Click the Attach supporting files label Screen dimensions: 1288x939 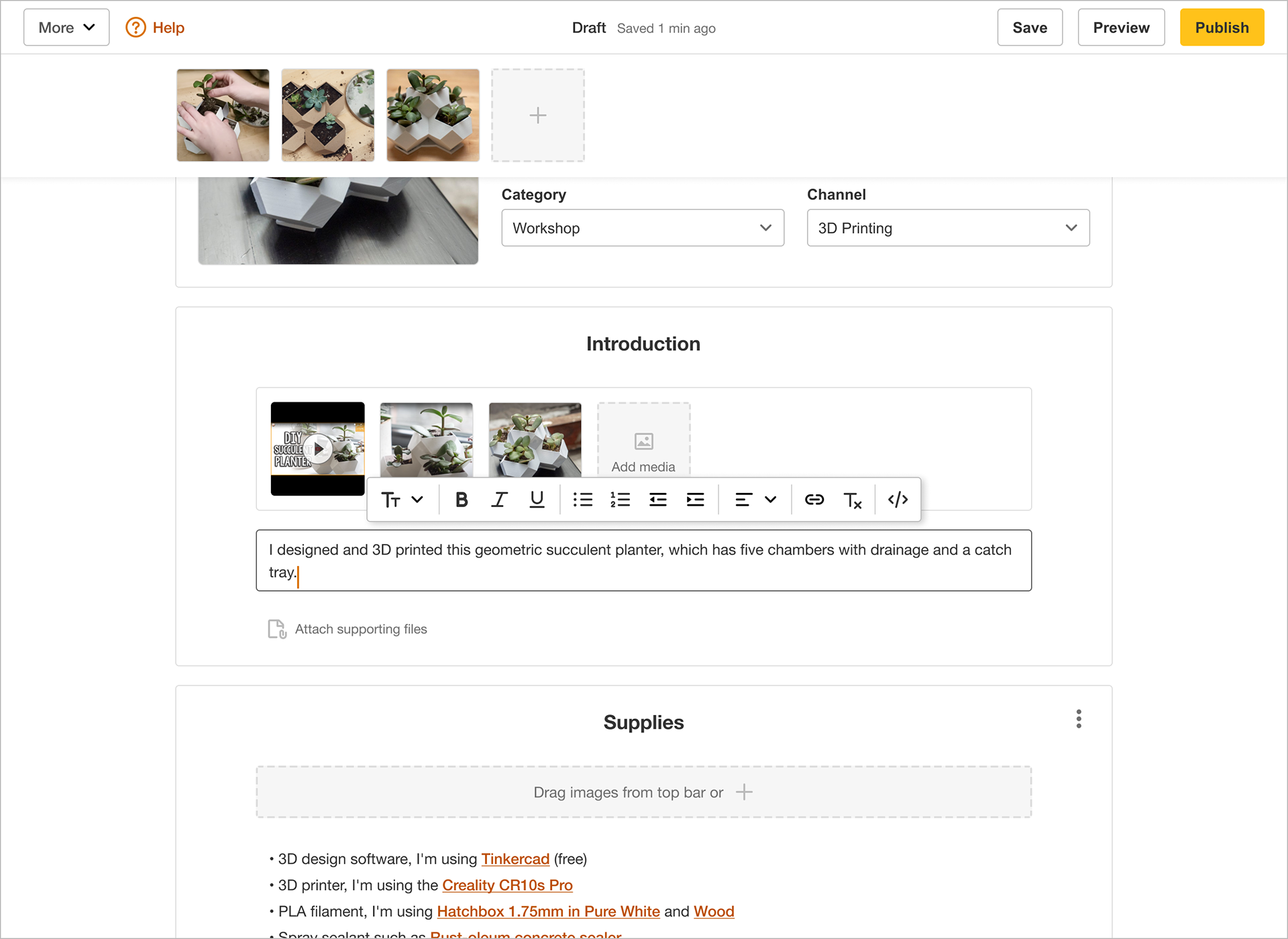(x=361, y=629)
